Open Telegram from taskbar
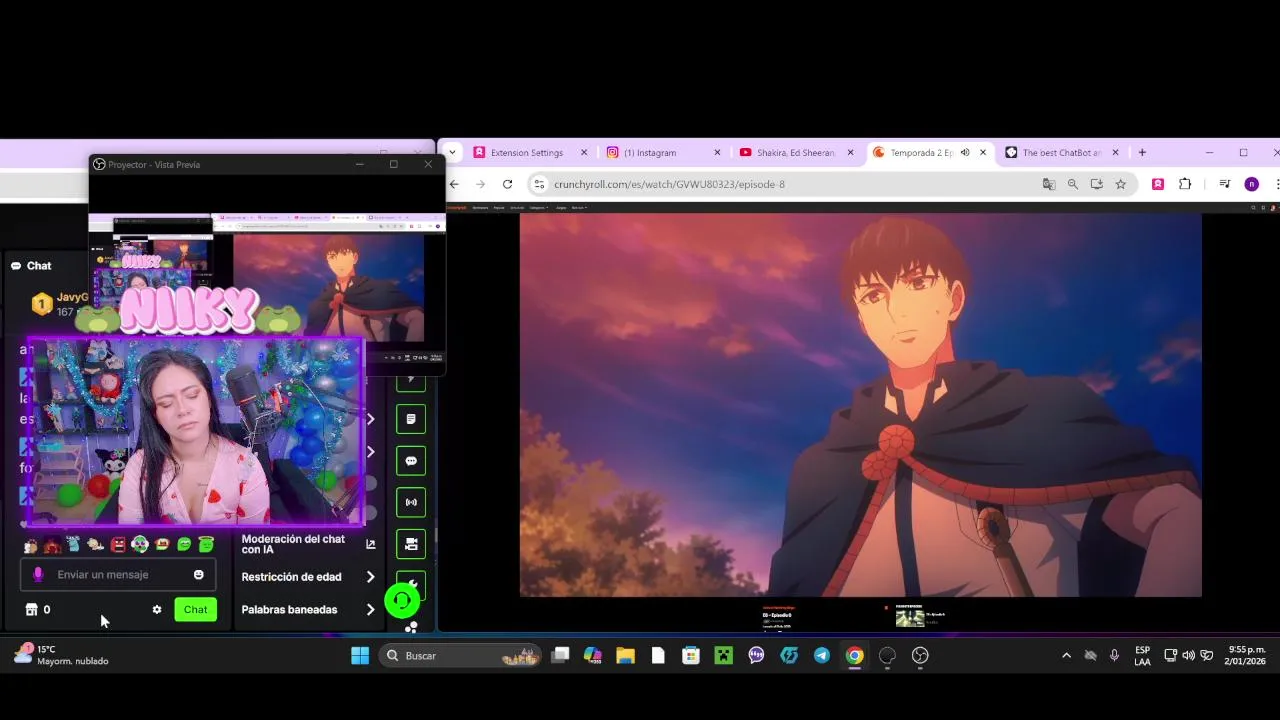This screenshot has width=1280, height=720. point(822,656)
